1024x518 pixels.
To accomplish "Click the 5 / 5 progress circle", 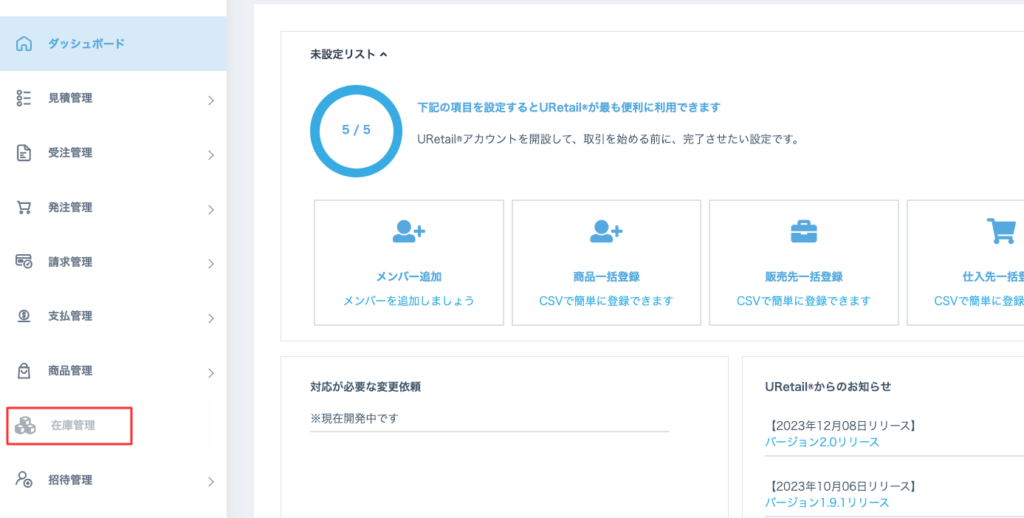I will [x=356, y=130].
